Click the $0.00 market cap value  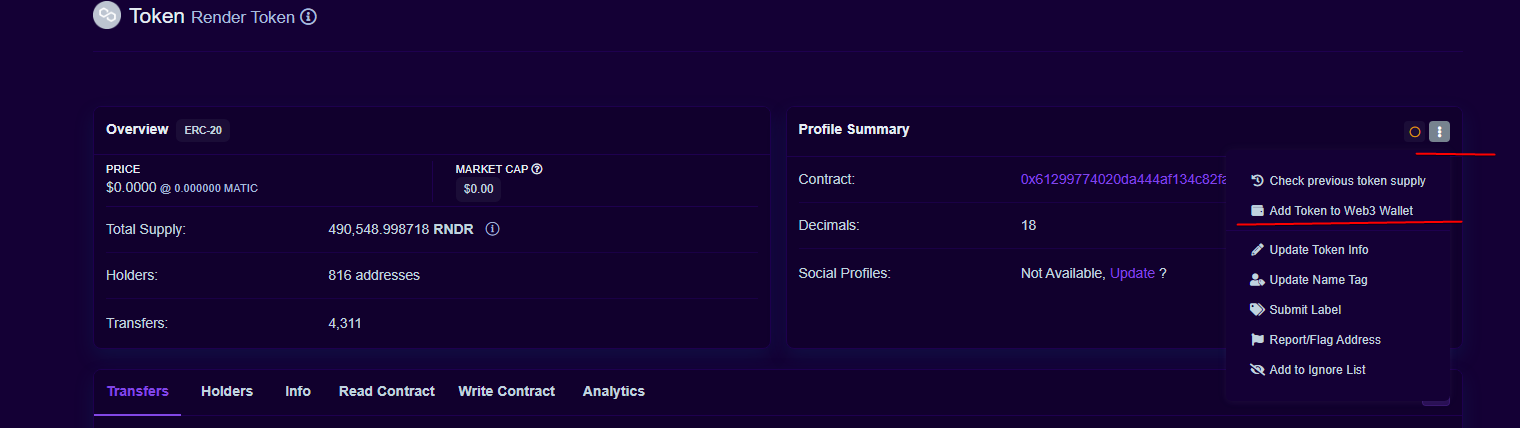point(479,188)
